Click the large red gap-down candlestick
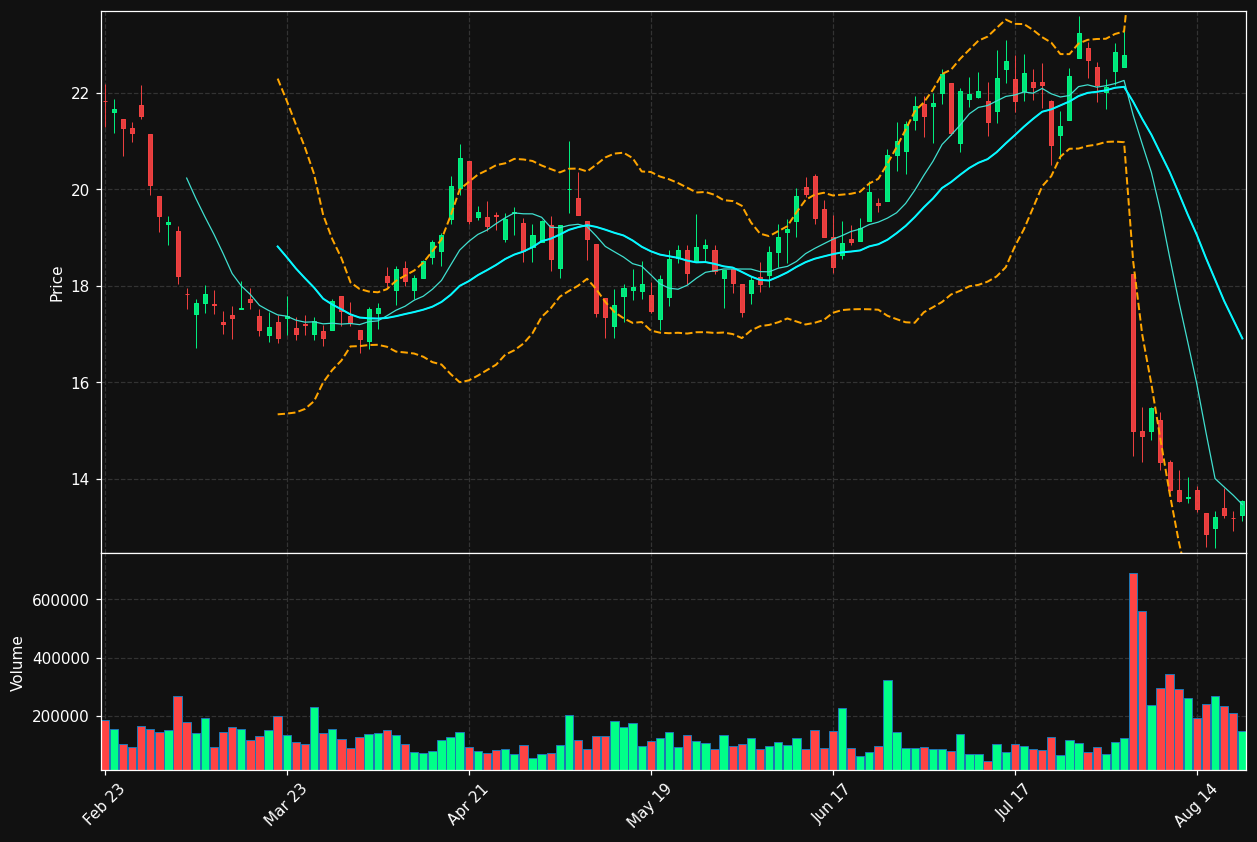Screen dimensions: 1257x842 [x=1133, y=353]
